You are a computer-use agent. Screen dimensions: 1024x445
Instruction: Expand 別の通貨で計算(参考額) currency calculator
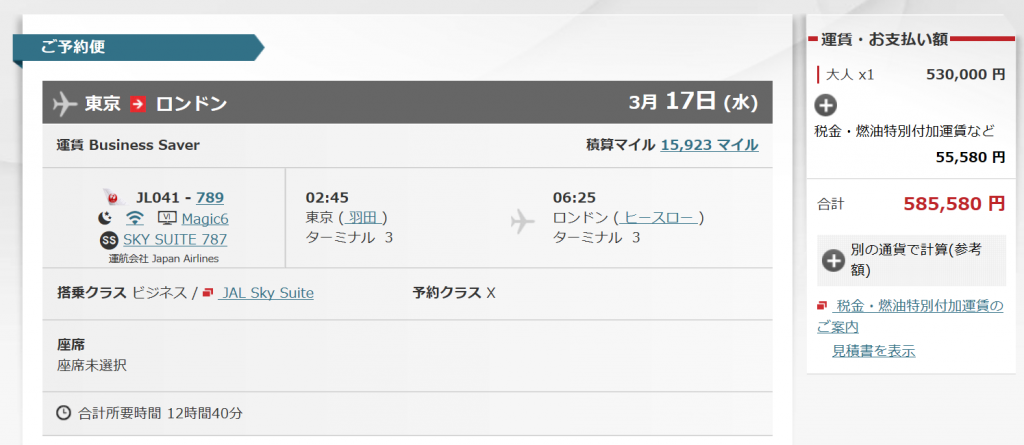point(833,261)
